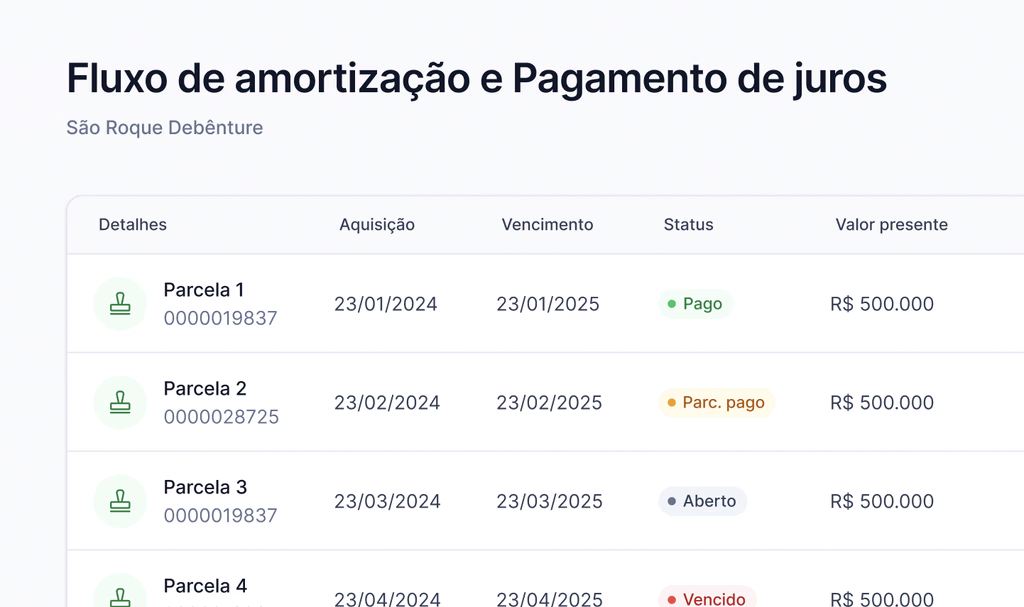This screenshot has height=607, width=1024.
Task: Click the Vencimento column header
Action: tap(547, 225)
